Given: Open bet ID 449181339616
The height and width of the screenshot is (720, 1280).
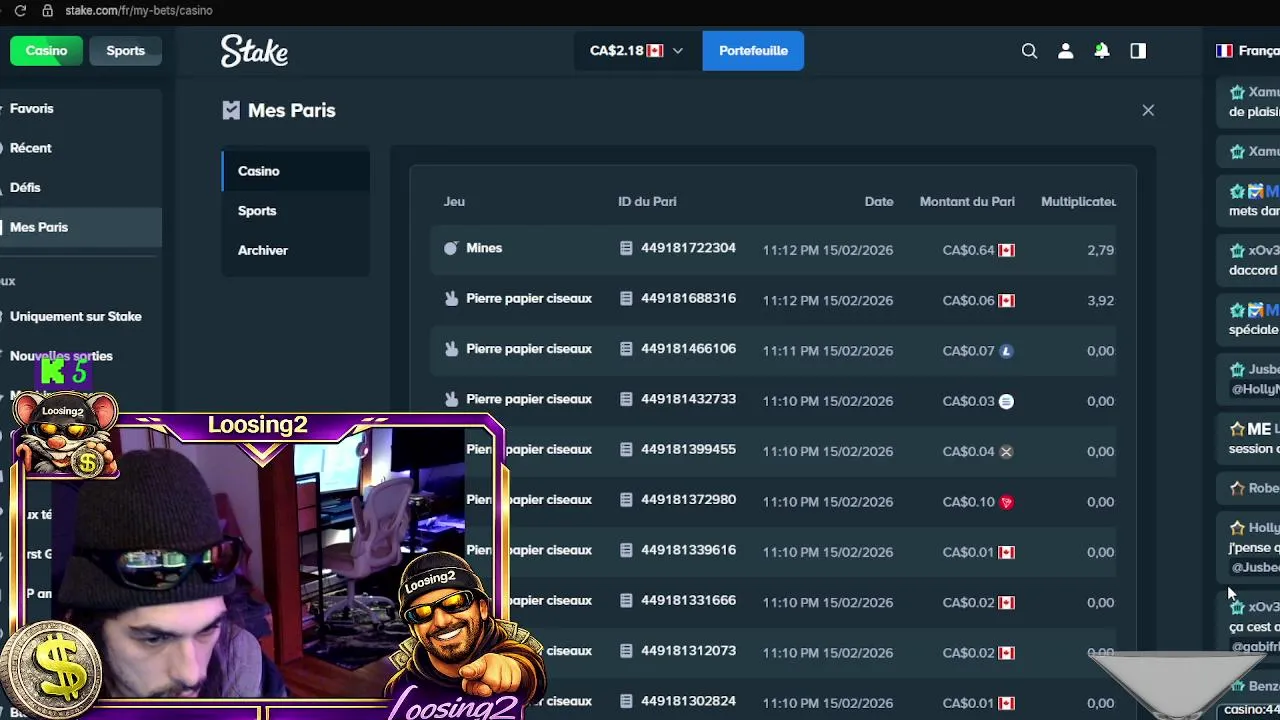Looking at the screenshot, I should click(688, 550).
